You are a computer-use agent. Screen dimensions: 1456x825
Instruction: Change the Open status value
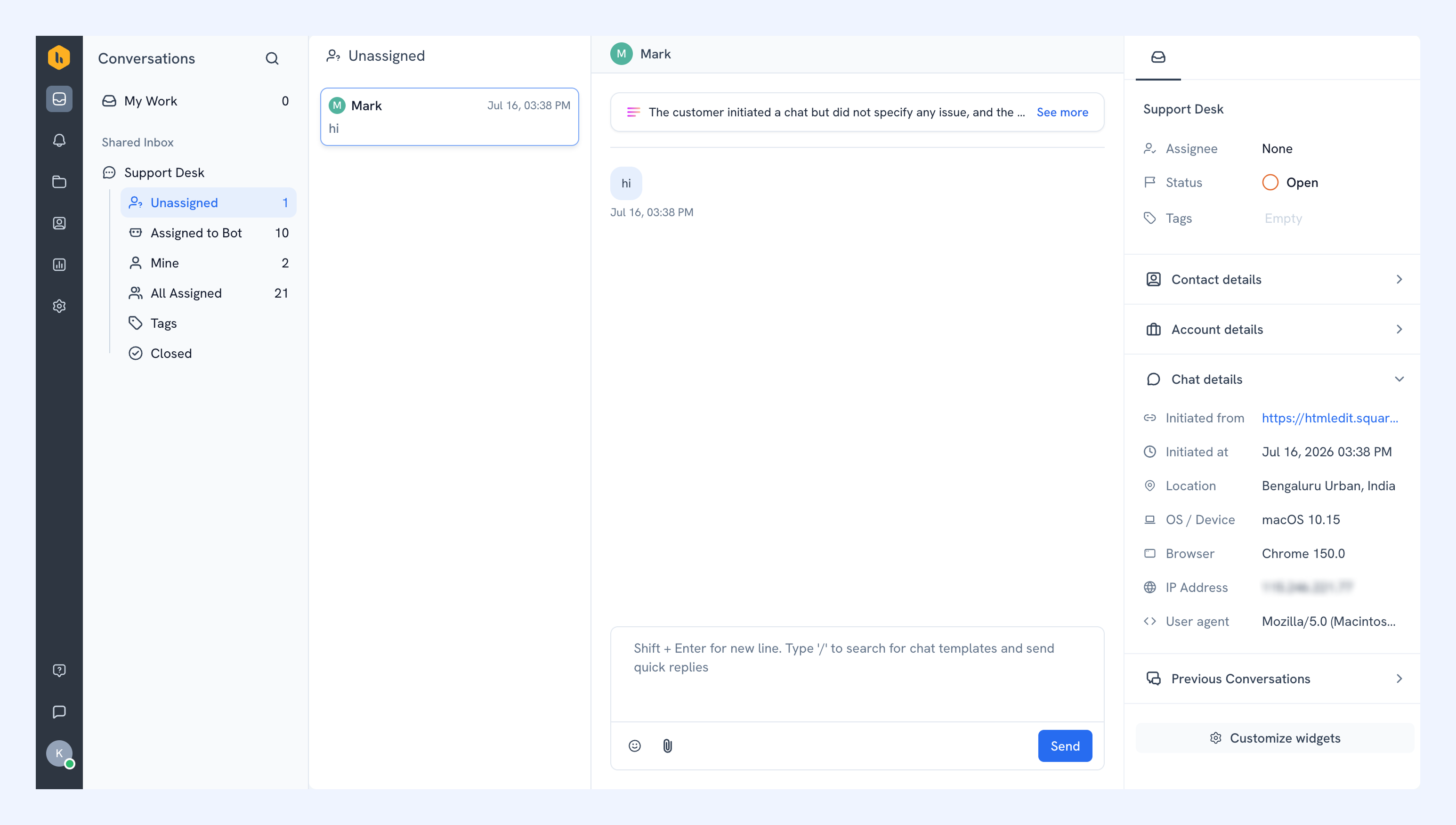tap(1290, 182)
